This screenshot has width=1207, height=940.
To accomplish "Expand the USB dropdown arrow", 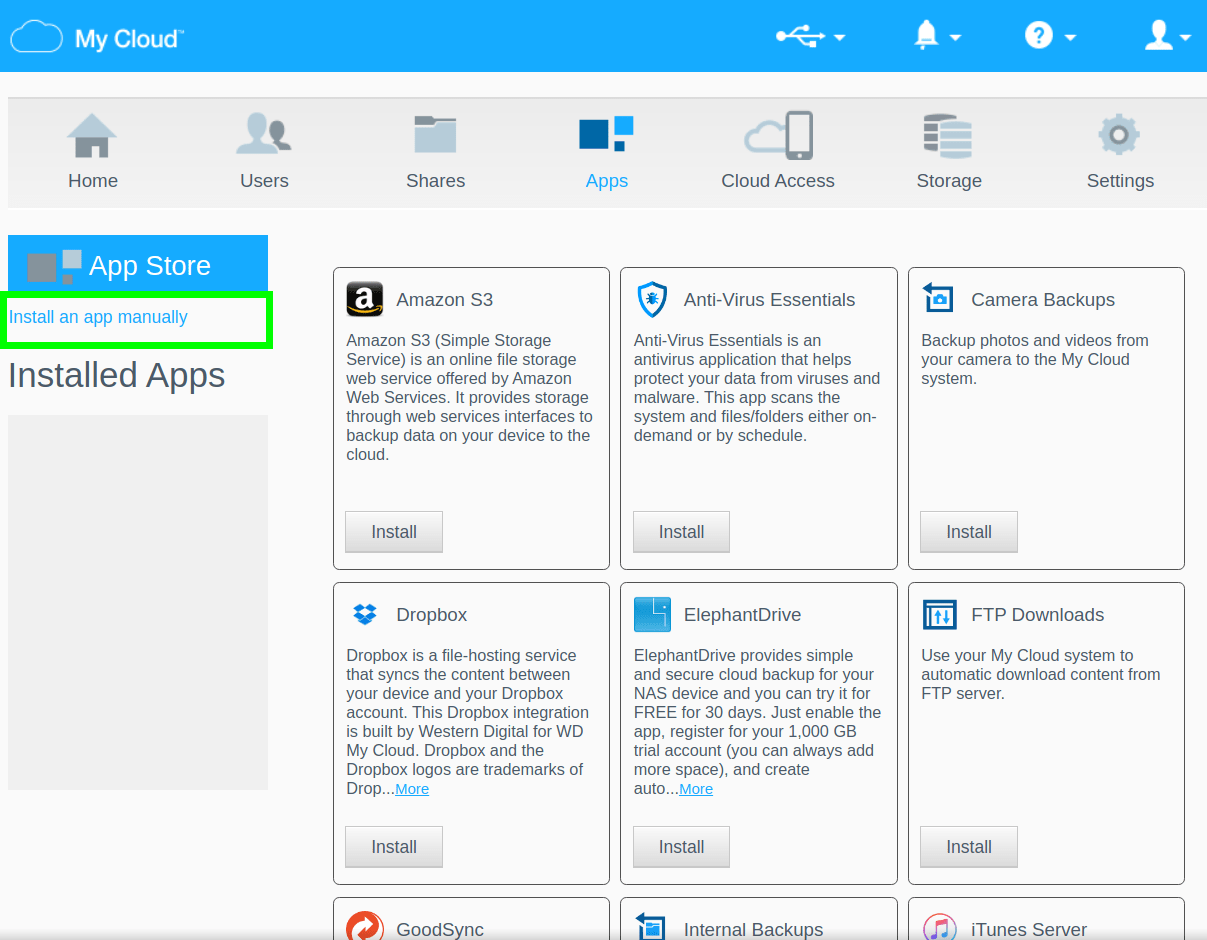I will pos(840,38).
